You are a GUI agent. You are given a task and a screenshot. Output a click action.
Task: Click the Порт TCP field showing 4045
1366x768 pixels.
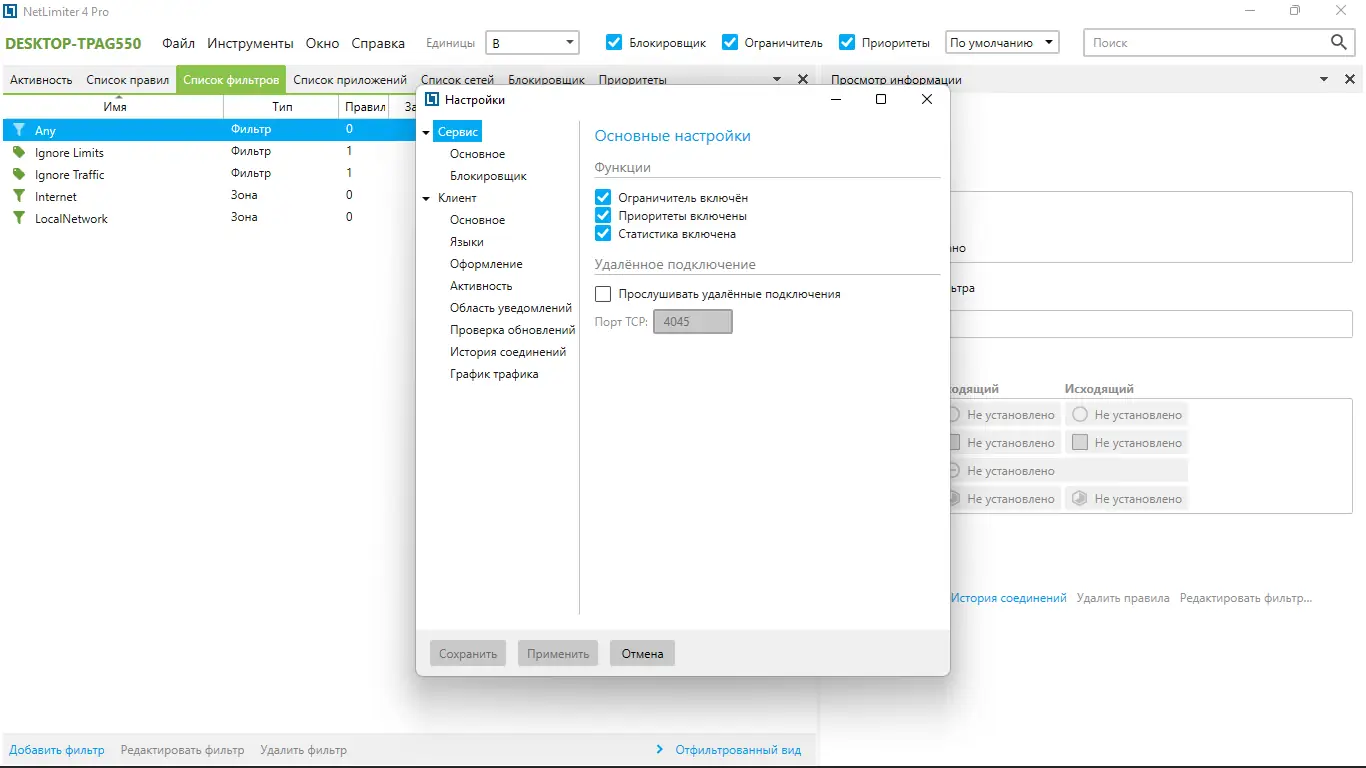[693, 321]
